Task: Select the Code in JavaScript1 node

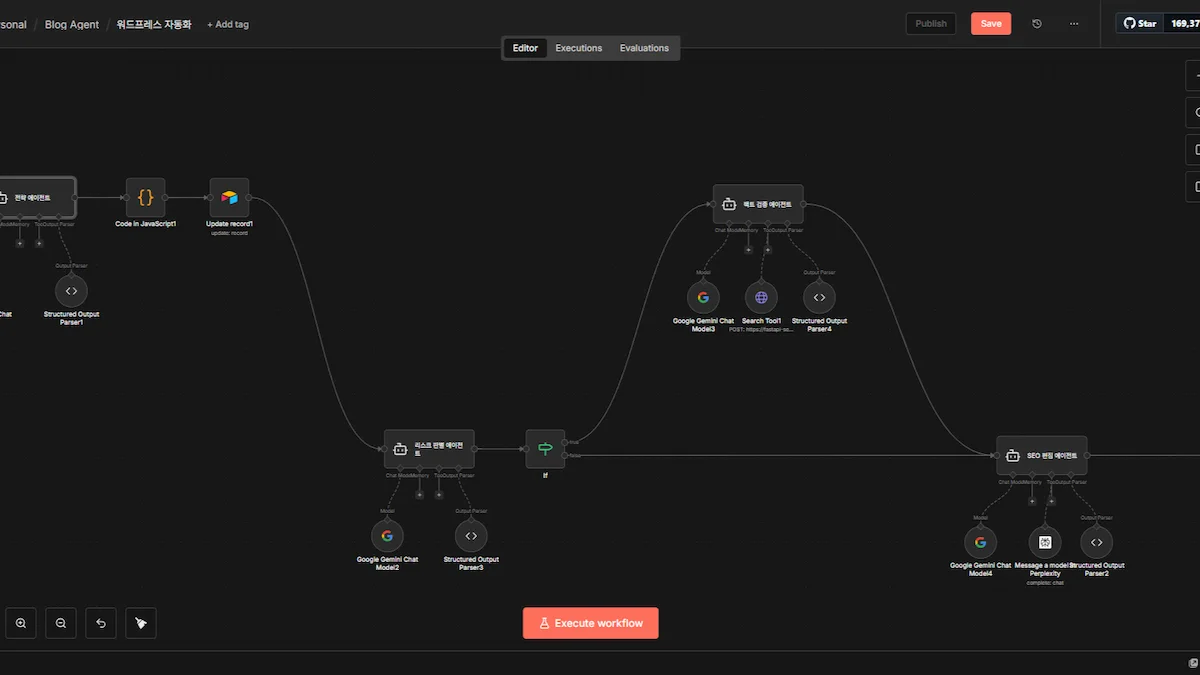Action: click(146, 198)
